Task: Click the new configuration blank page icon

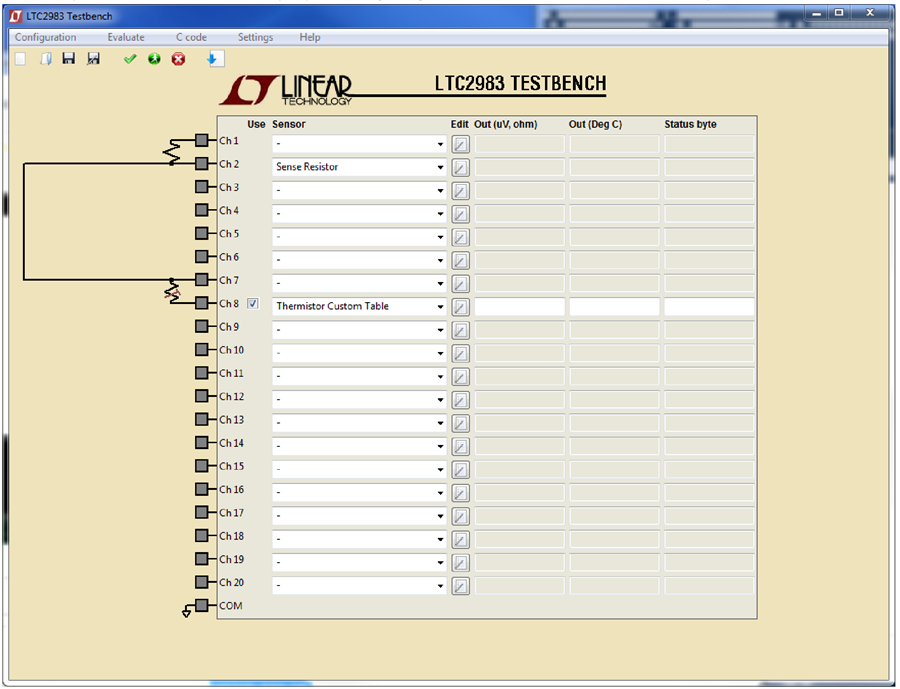Action: point(21,59)
